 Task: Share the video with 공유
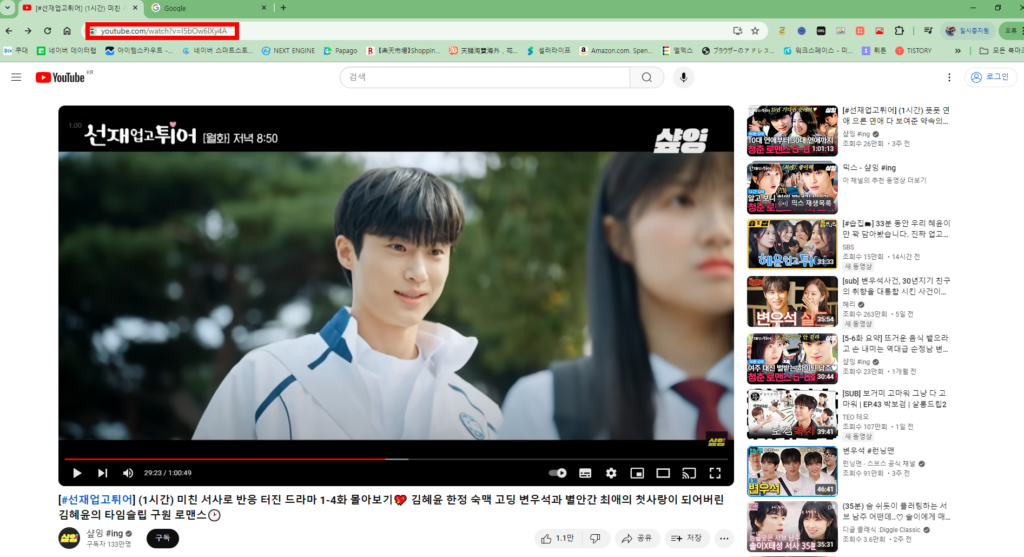(637, 538)
